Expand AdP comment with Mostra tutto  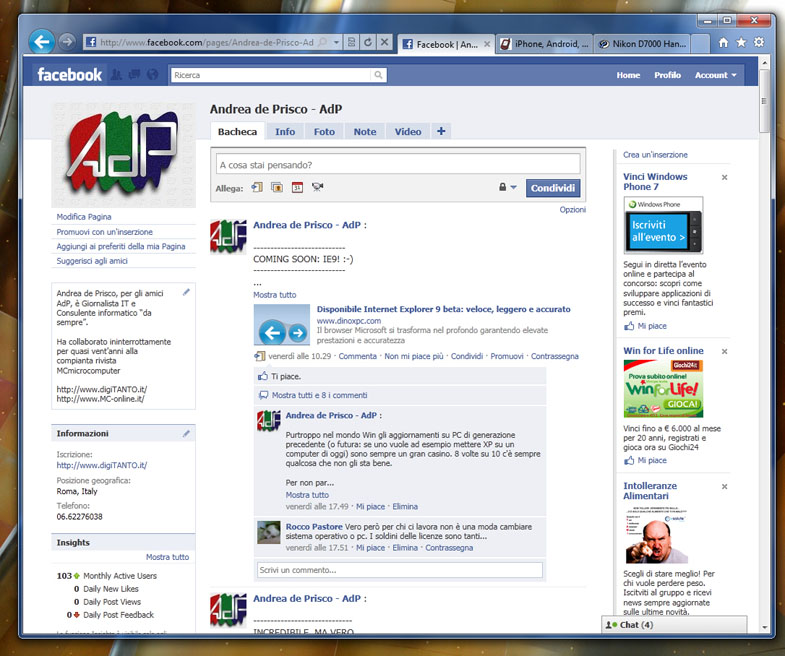click(307, 495)
